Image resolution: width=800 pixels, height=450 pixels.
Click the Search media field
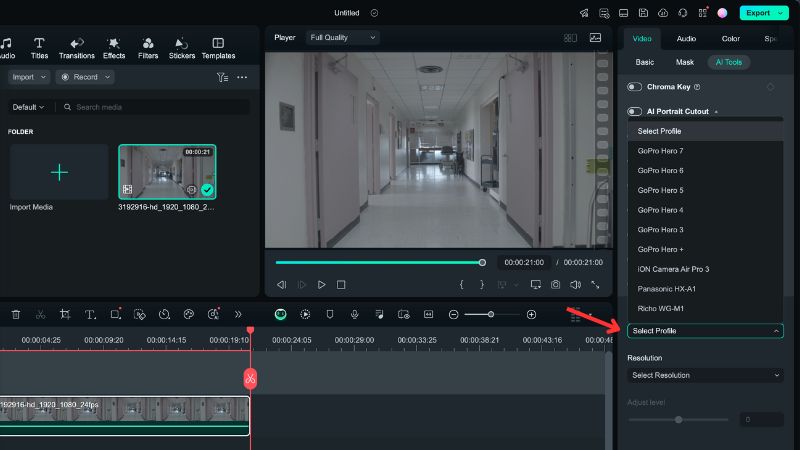pos(155,107)
